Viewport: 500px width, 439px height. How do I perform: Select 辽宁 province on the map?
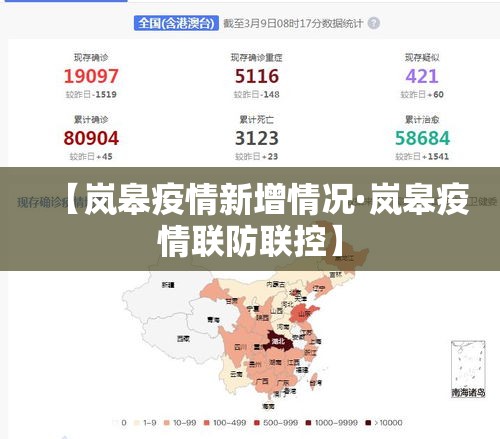pos(319,288)
